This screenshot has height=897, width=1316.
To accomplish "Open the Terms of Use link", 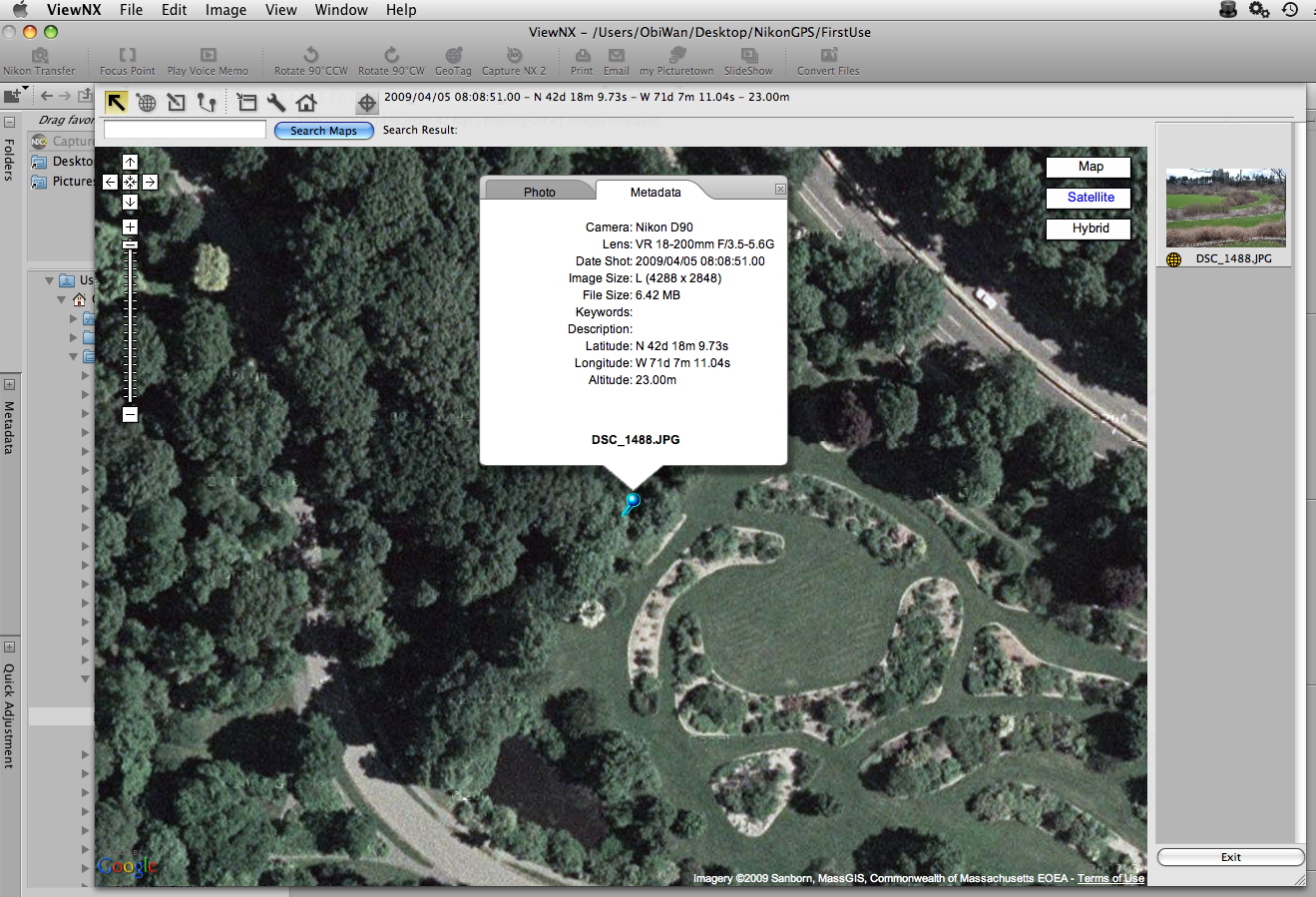I will [1110, 878].
